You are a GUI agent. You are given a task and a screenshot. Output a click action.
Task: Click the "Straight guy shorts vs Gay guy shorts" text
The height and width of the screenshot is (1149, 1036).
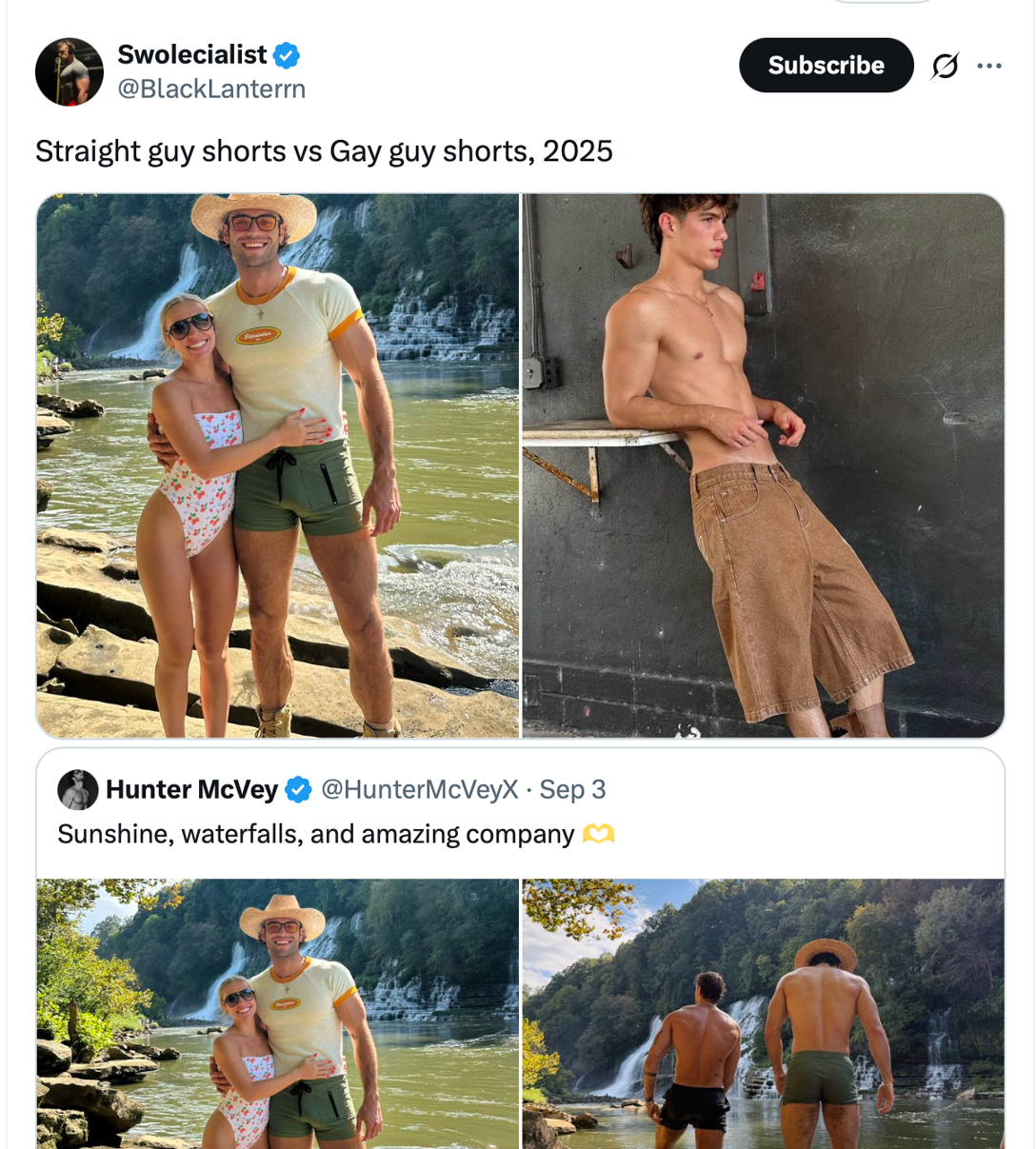click(324, 151)
